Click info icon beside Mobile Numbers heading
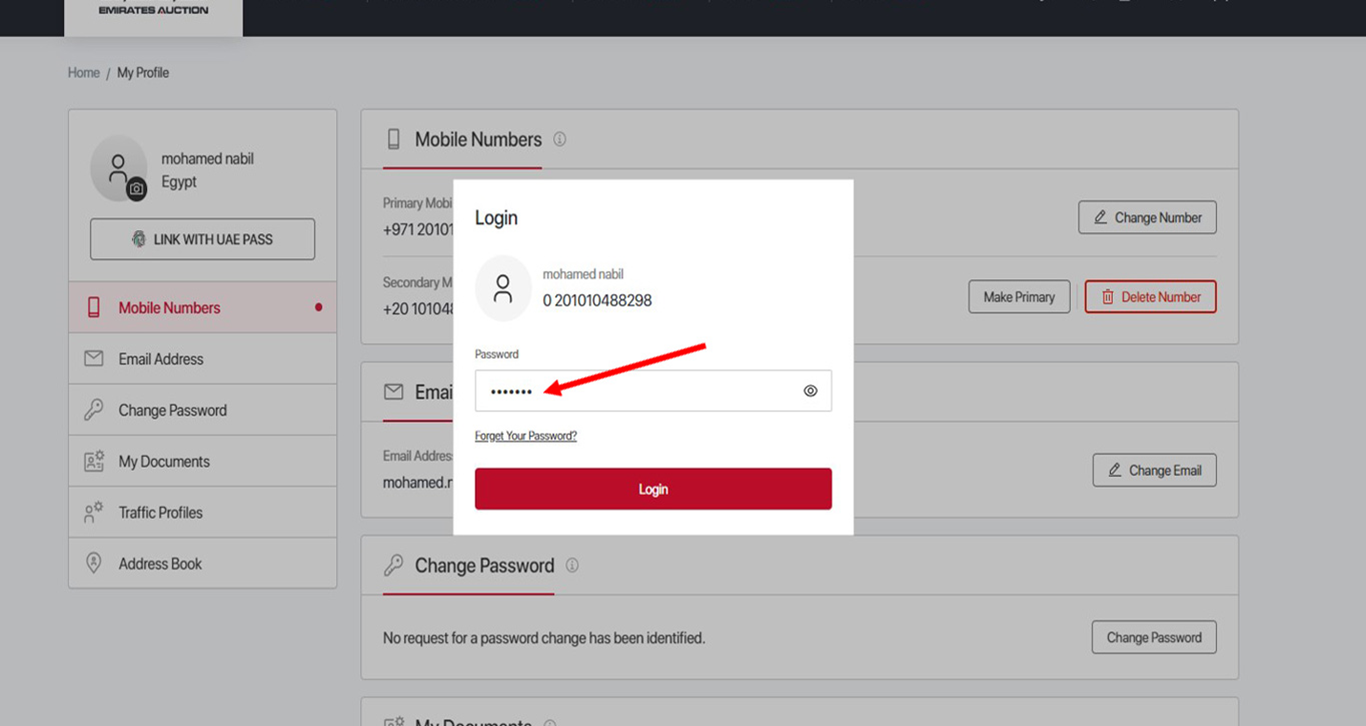Screen dimensions: 1366x726 tap(560, 139)
